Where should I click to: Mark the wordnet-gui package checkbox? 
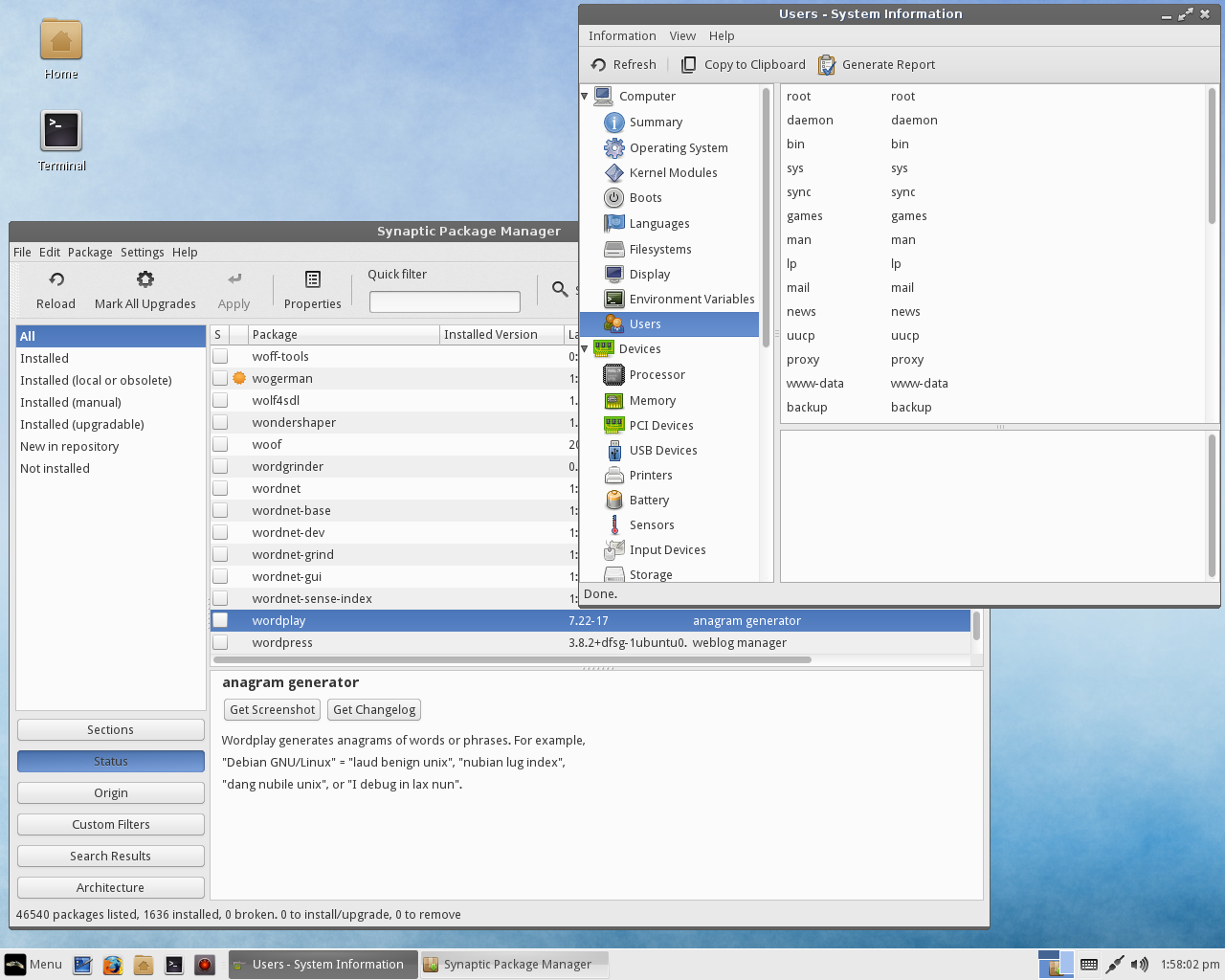point(220,577)
